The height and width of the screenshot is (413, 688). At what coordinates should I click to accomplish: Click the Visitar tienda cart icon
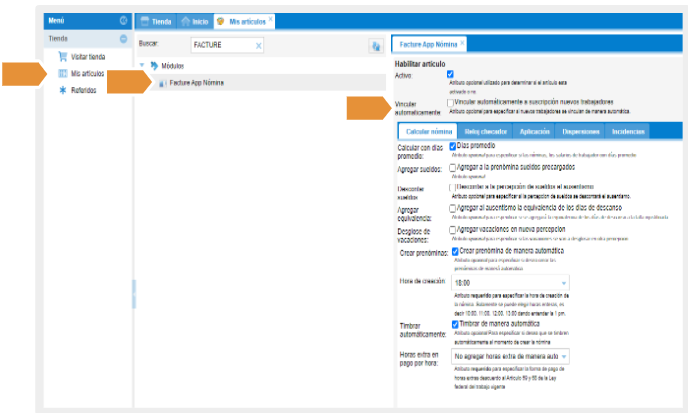point(63,57)
